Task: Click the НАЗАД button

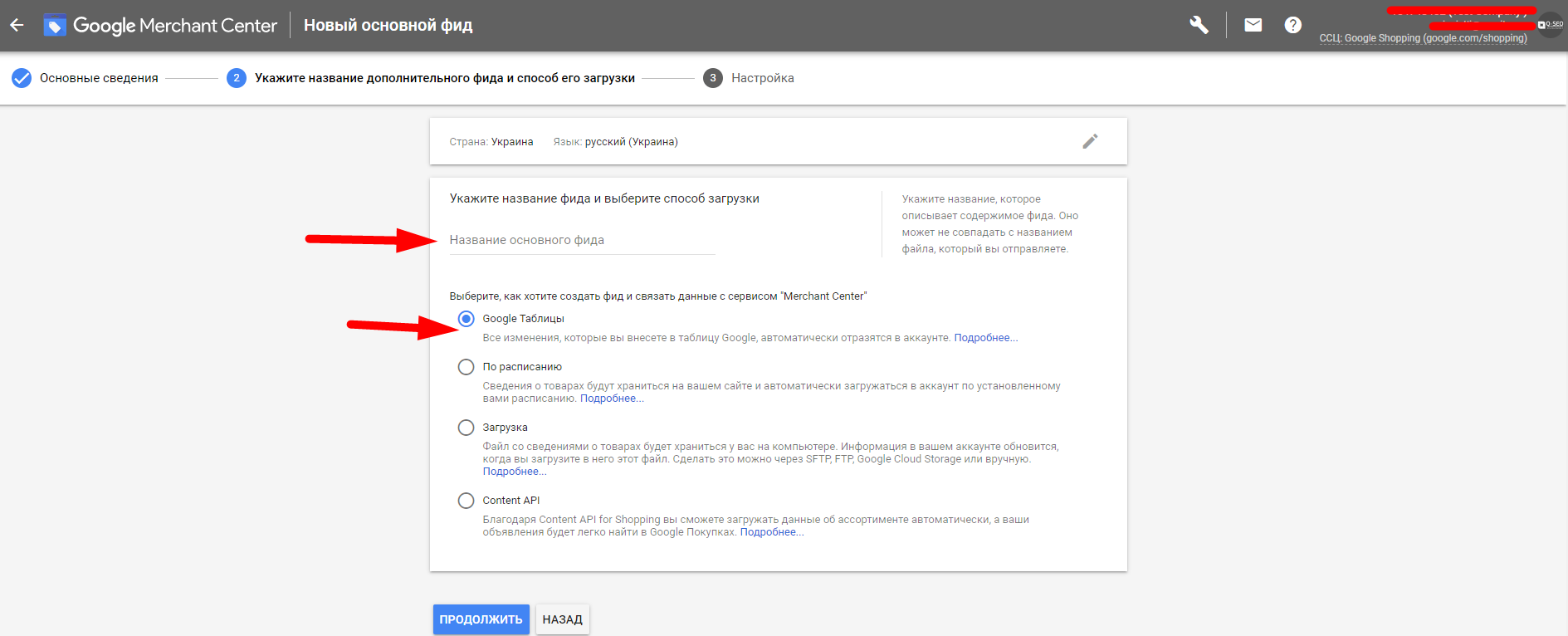Action: coord(562,619)
